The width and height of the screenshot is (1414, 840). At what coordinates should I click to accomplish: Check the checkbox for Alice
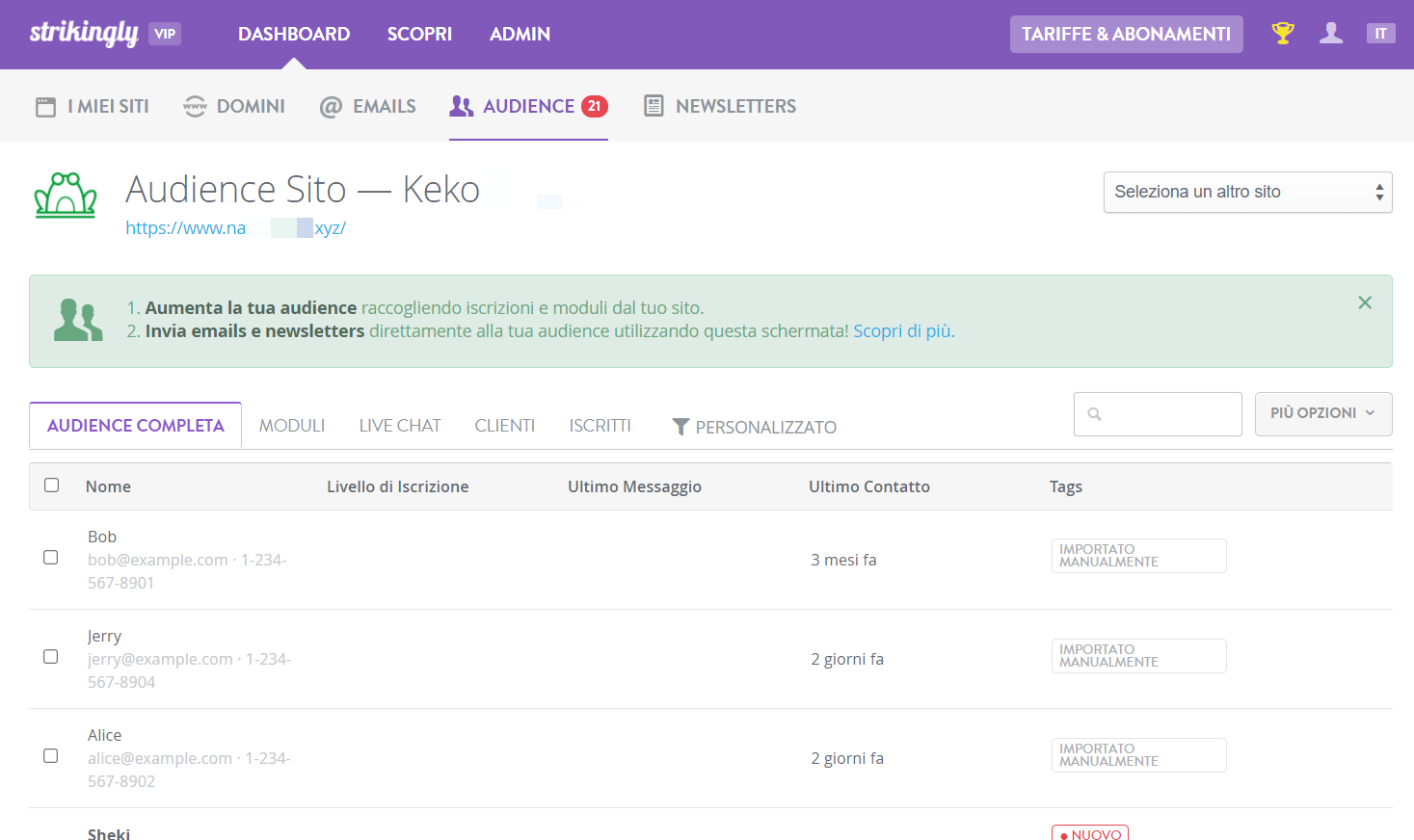(51, 756)
